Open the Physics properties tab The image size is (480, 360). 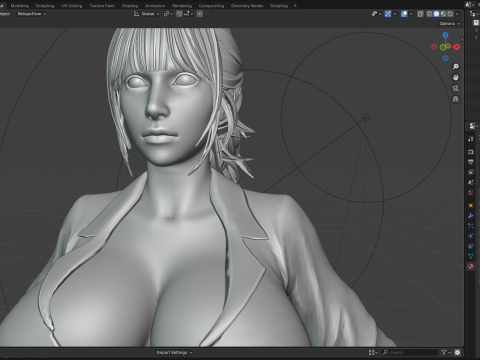click(471, 236)
